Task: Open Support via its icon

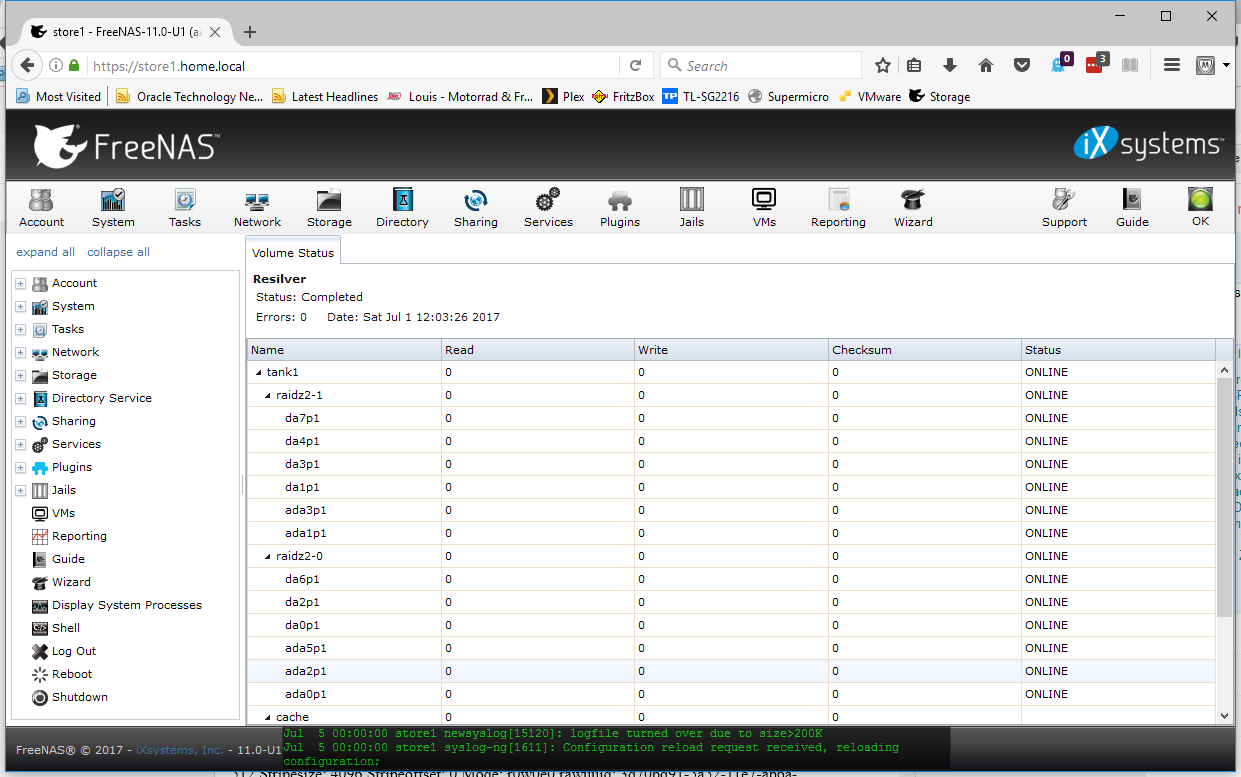Action: click(1064, 207)
